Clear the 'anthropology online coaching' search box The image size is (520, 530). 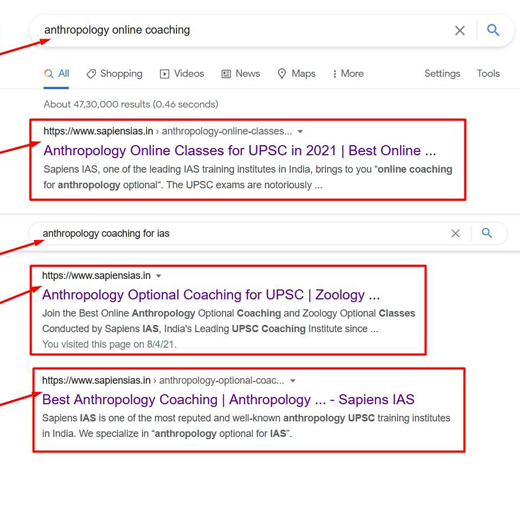459,31
